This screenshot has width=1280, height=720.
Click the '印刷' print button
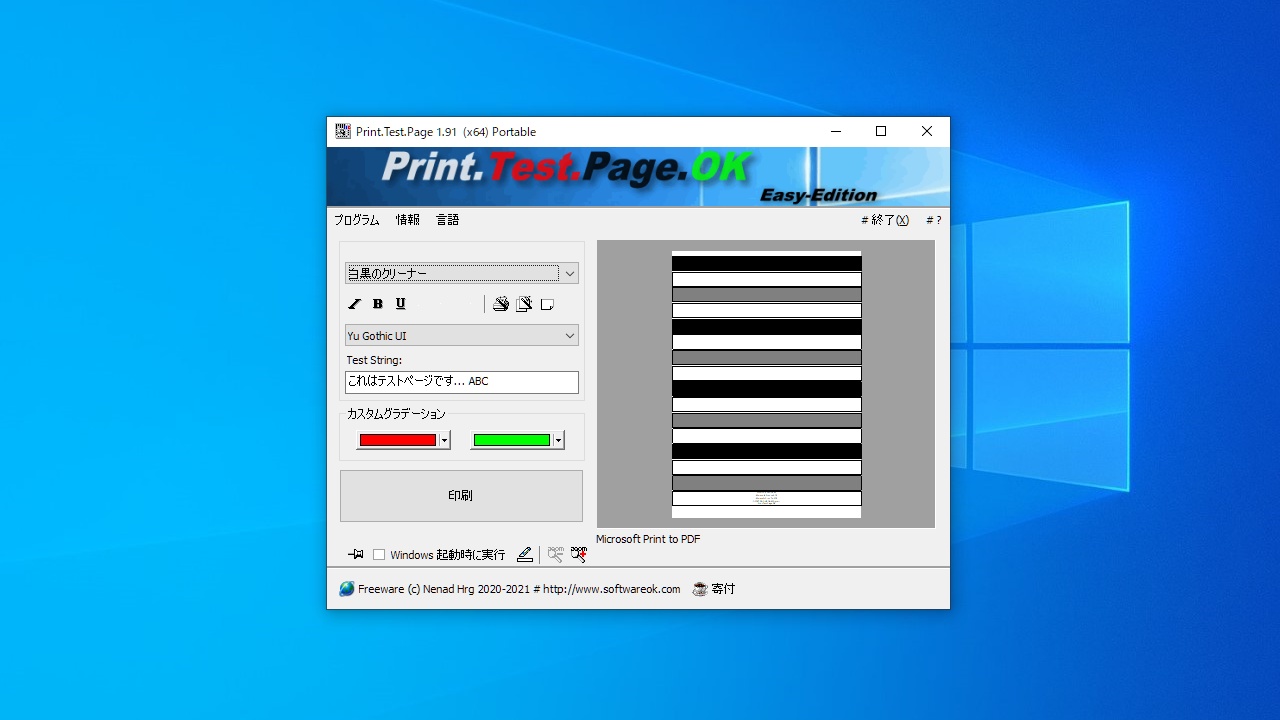461,496
